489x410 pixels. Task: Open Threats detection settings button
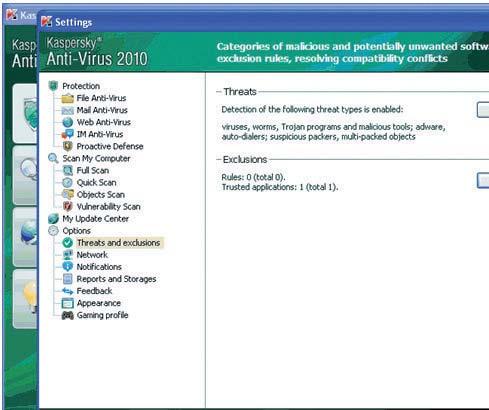pos(483,110)
